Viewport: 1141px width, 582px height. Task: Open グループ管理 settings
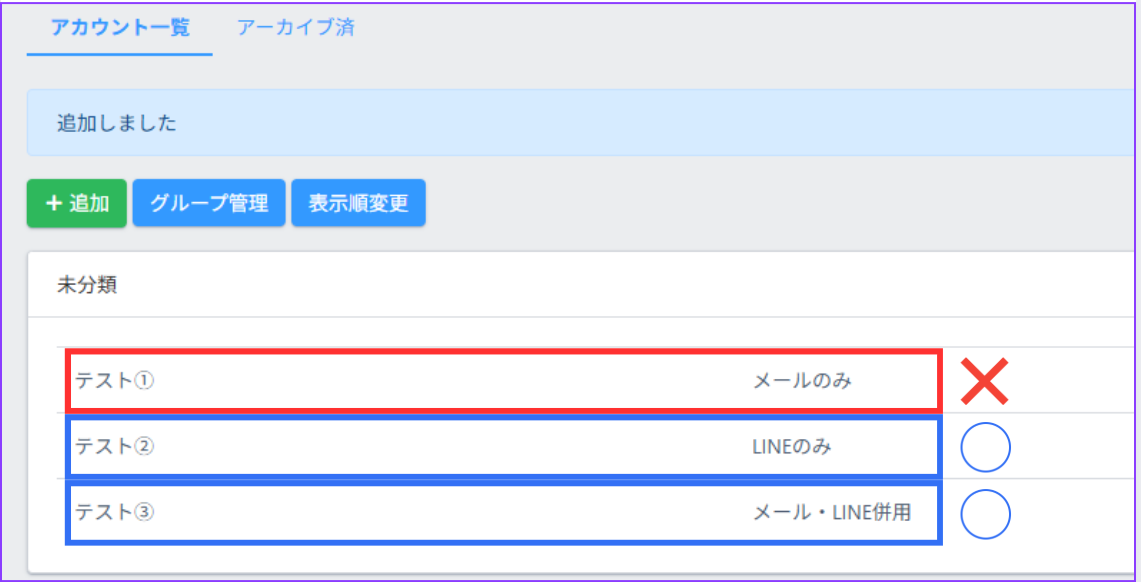[209, 204]
